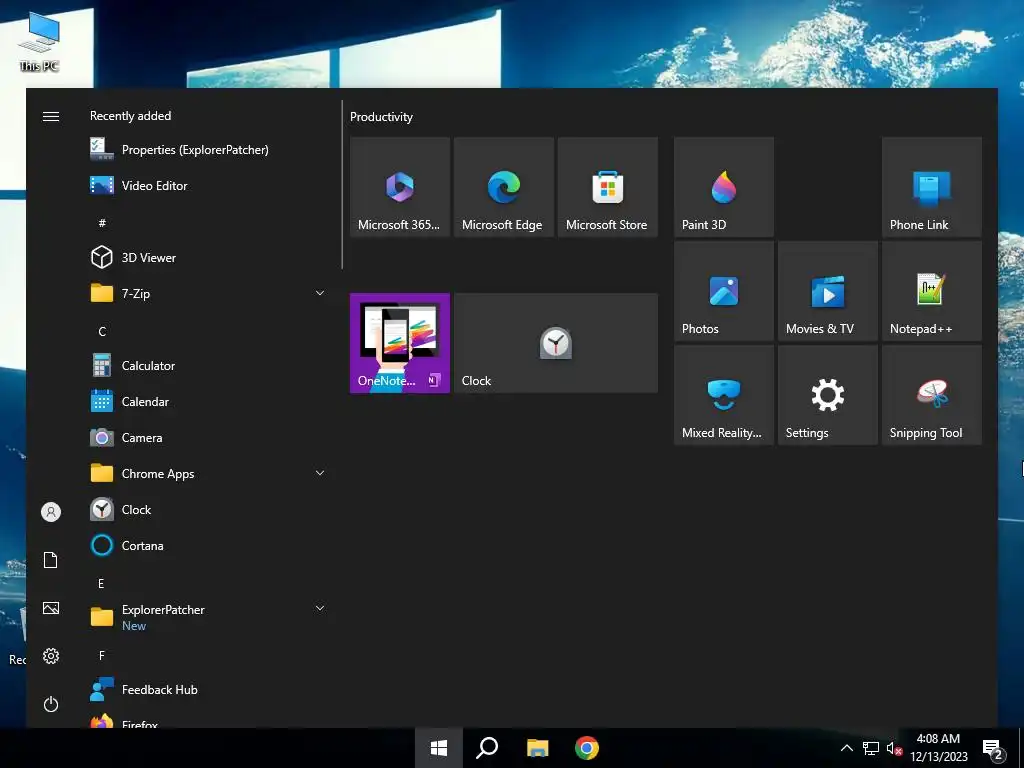Click the Recently added heading
Image resolution: width=1024 pixels, height=768 pixels.
131,116
